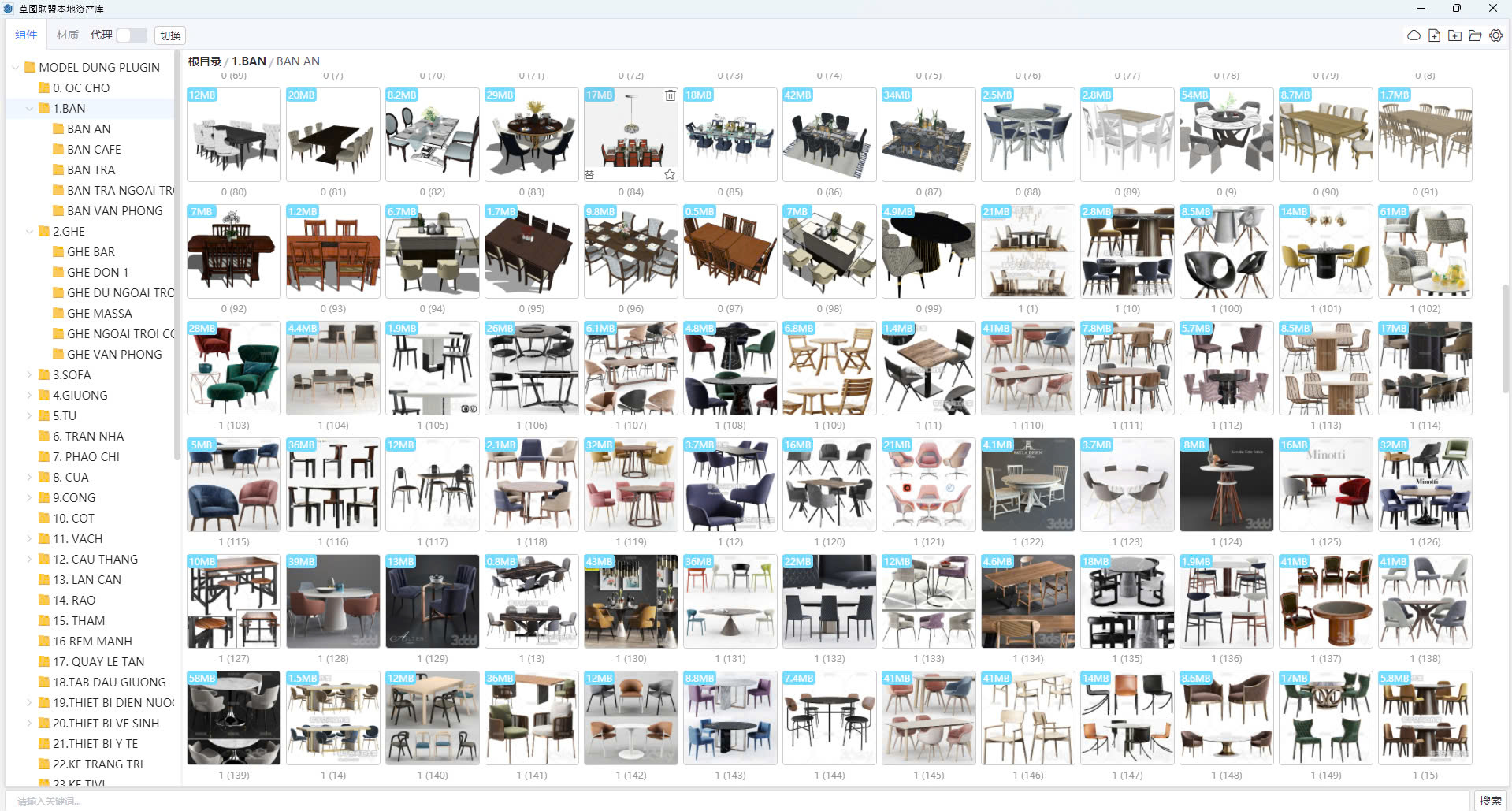Screen dimensions: 1512x811
Task: Delete model 0 (84) with trash icon
Action: (670, 95)
